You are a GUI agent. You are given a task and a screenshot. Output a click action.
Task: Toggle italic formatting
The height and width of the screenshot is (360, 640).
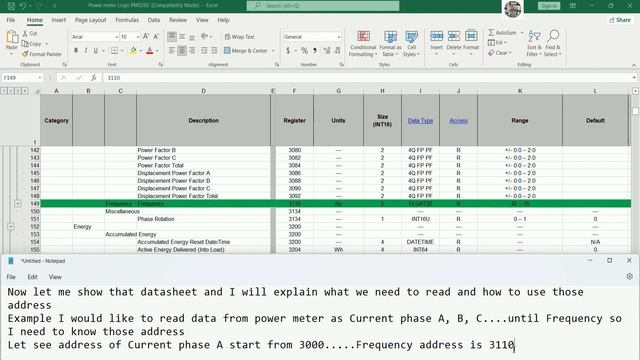tap(86, 51)
